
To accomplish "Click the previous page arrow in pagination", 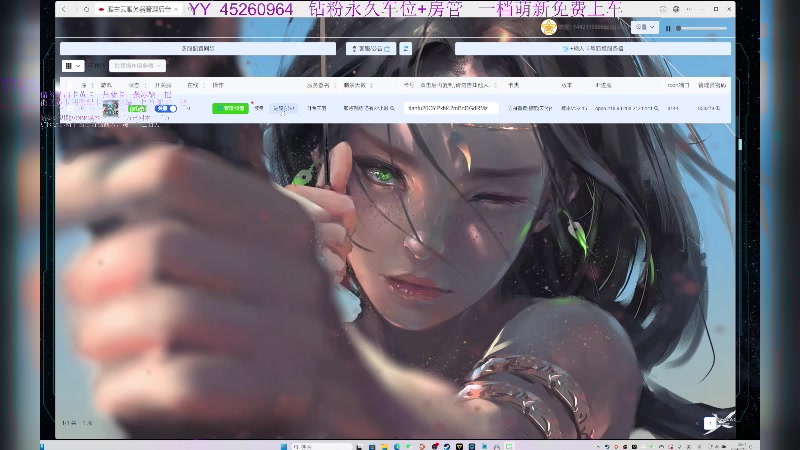I will tap(697, 423).
